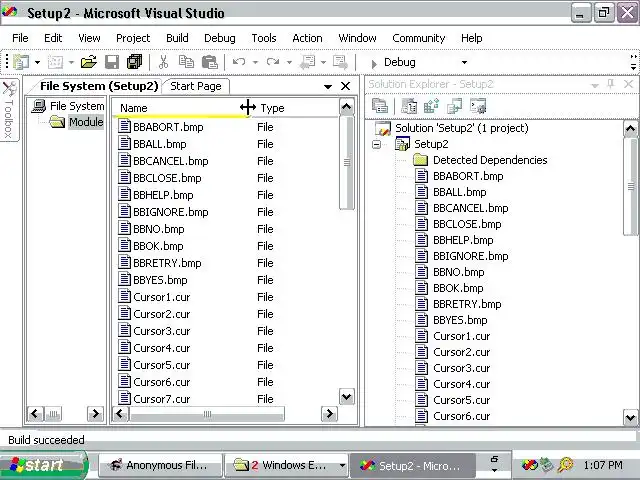This screenshot has width=640, height=480.
Task: Click the Undo arrow icon
Action: 239,62
